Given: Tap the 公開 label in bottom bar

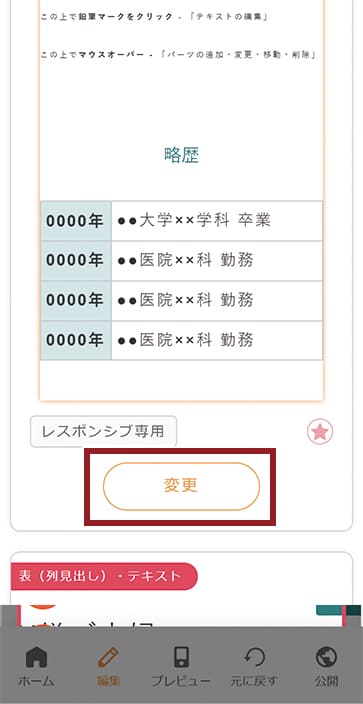Looking at the screenshot, I should click(327, 681).
